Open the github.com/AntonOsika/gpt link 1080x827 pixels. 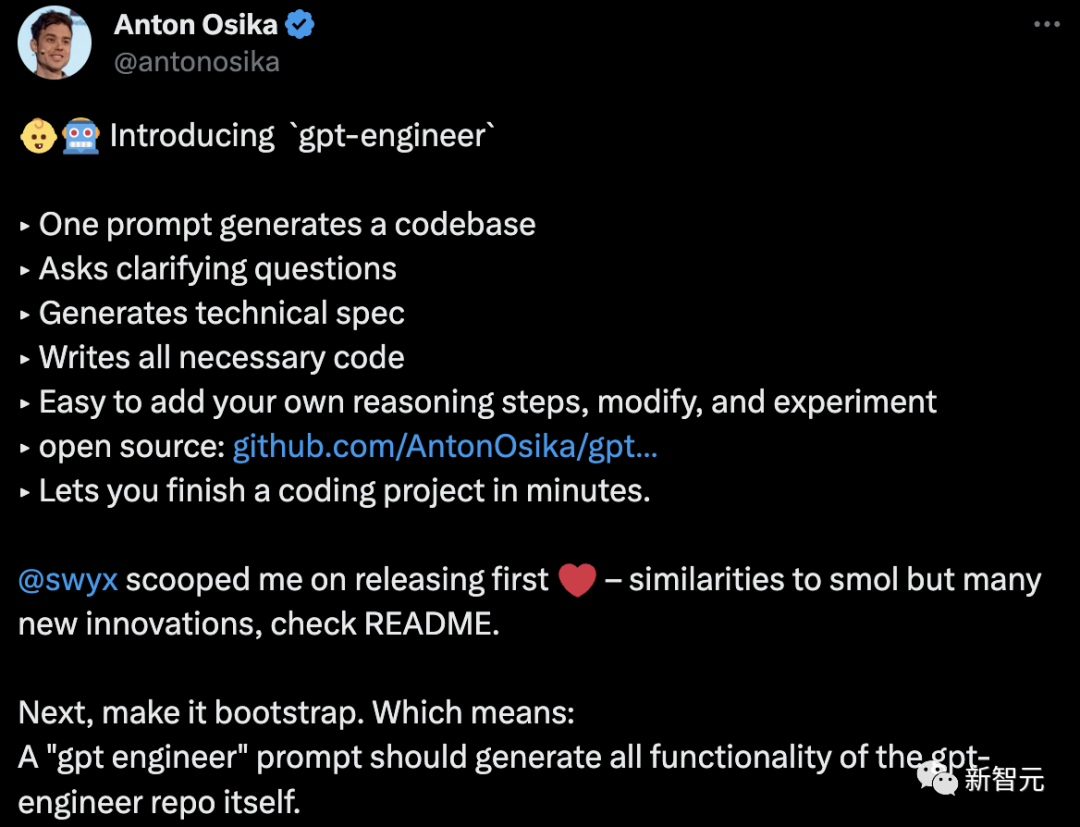444,446
